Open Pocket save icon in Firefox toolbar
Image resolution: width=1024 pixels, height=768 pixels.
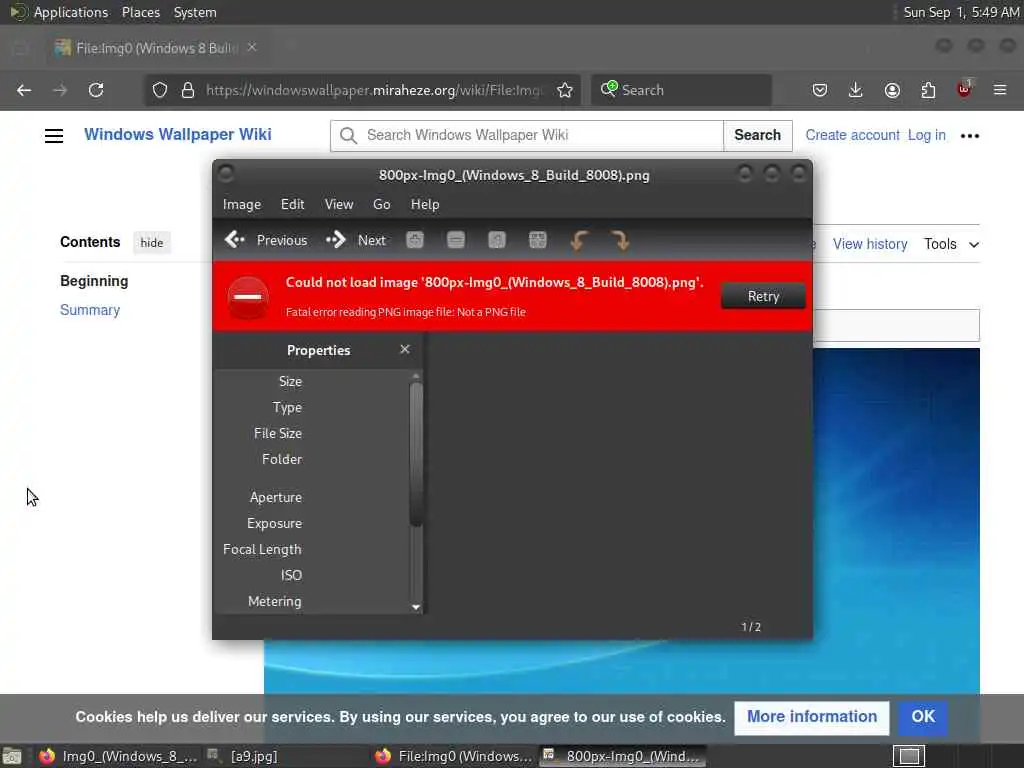click(x=820, y=90)
